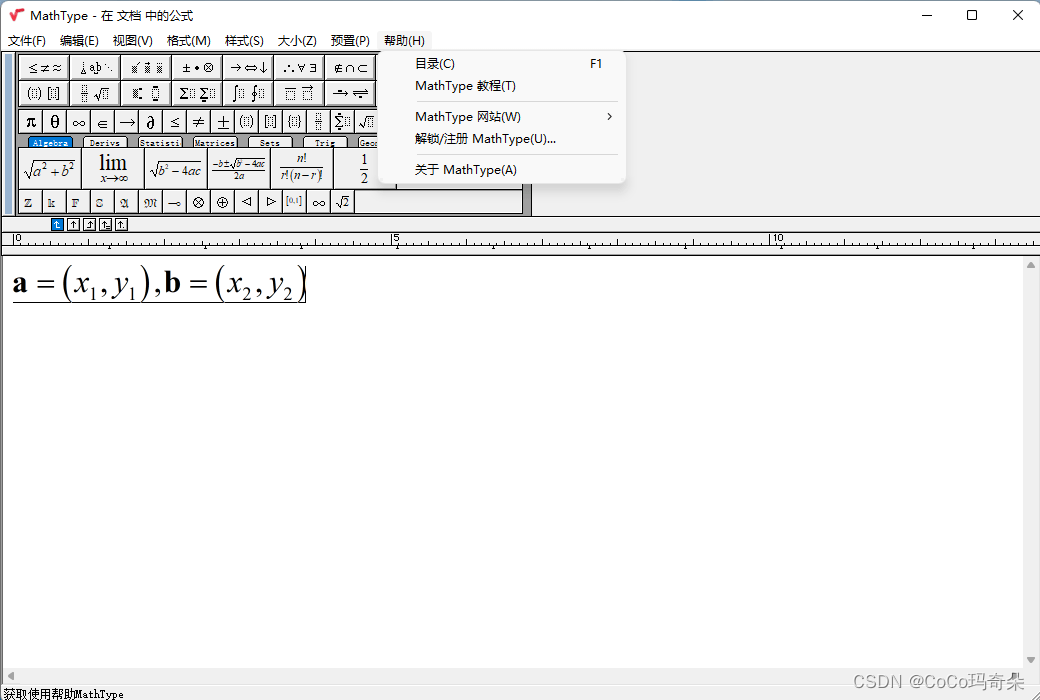Insert parentheses template from small bar
This screenshot has height=700, width=1040.
(x=247, y=122)
